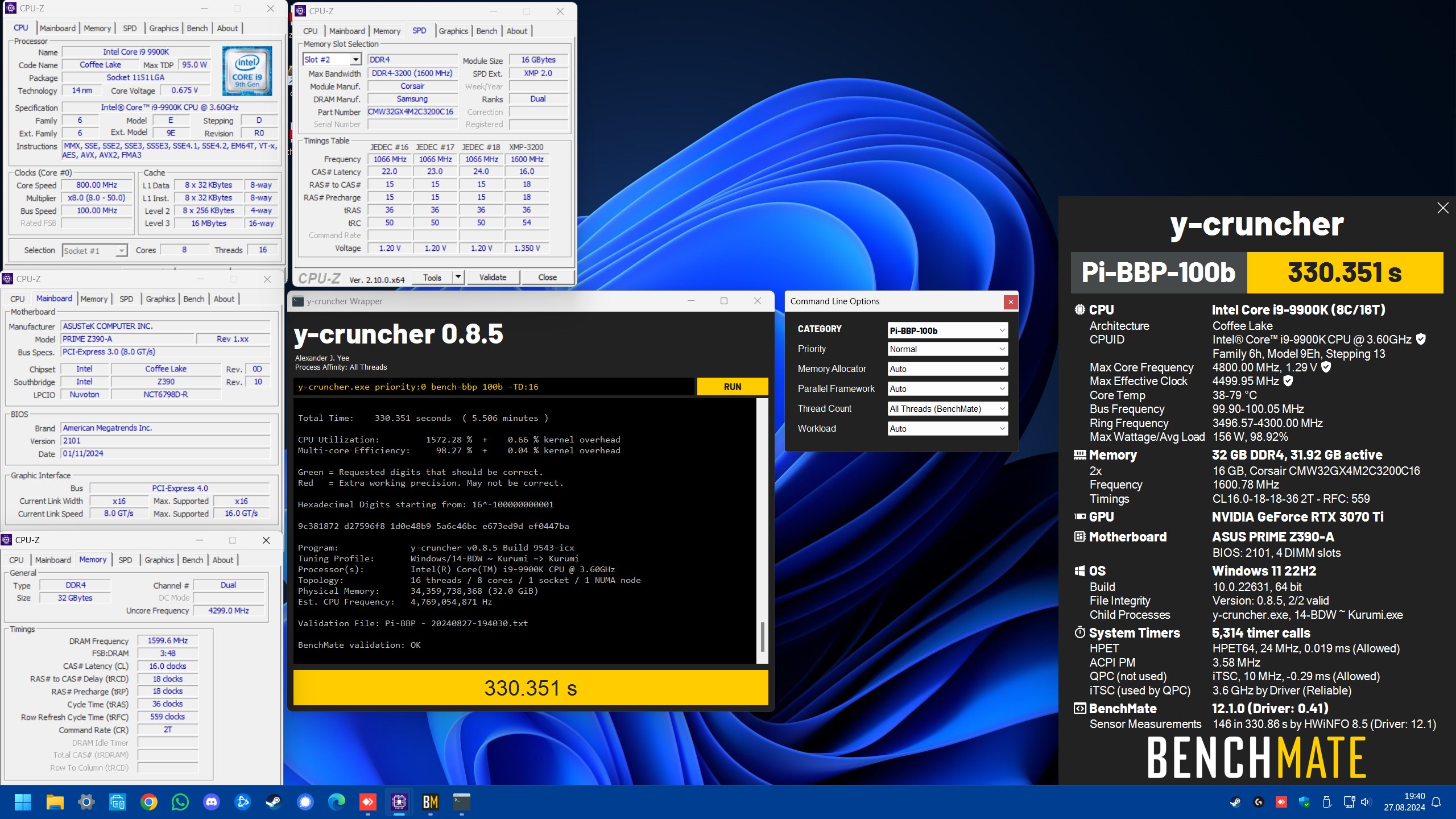1456x819 pixels.
Task: Open SPD tab in bottom Memory CPU-Z window
Action: 125,560
